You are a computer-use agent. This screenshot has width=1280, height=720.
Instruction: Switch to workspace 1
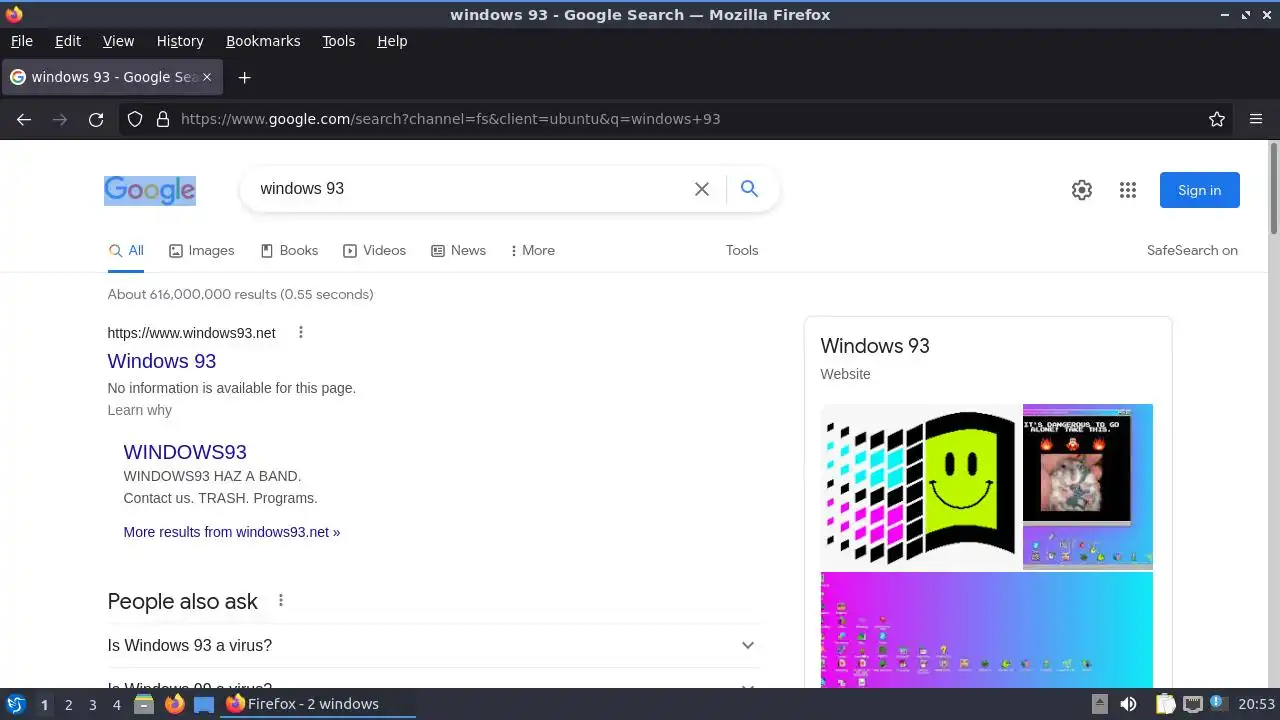pyautogui.click(x=44, y=704)
